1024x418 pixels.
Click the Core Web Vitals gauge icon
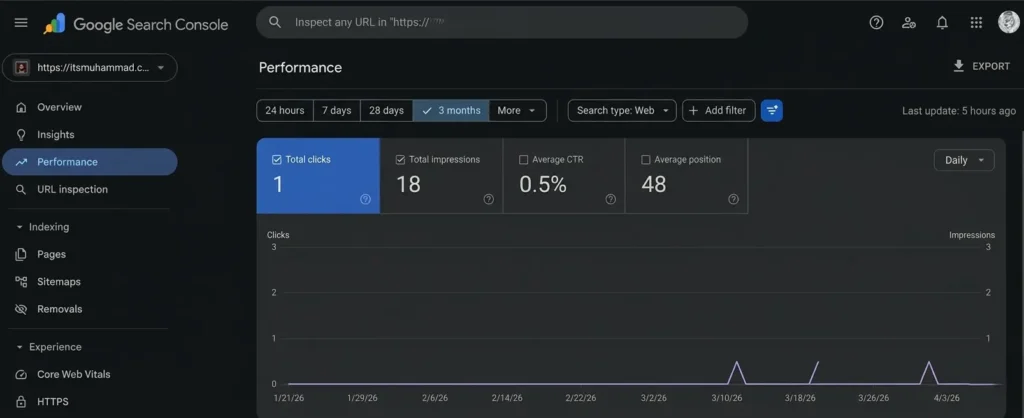(22, 374)
